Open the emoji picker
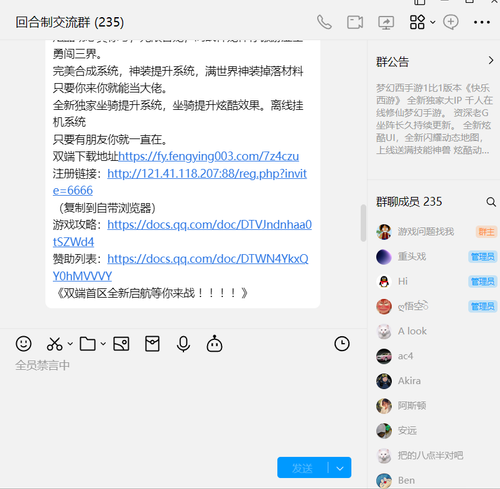This screenshot has height=489, width=500. click(24, 344)
